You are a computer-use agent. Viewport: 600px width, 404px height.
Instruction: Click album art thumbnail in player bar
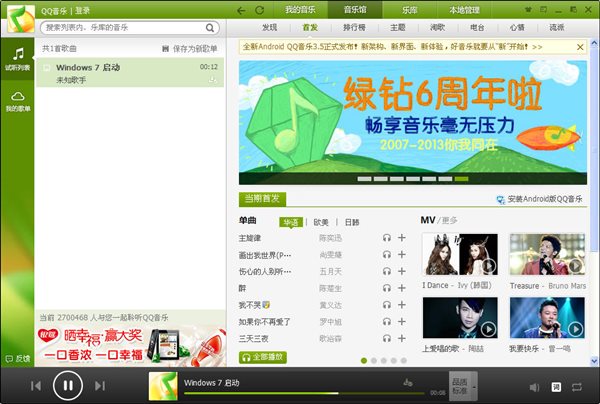[163, 386]
